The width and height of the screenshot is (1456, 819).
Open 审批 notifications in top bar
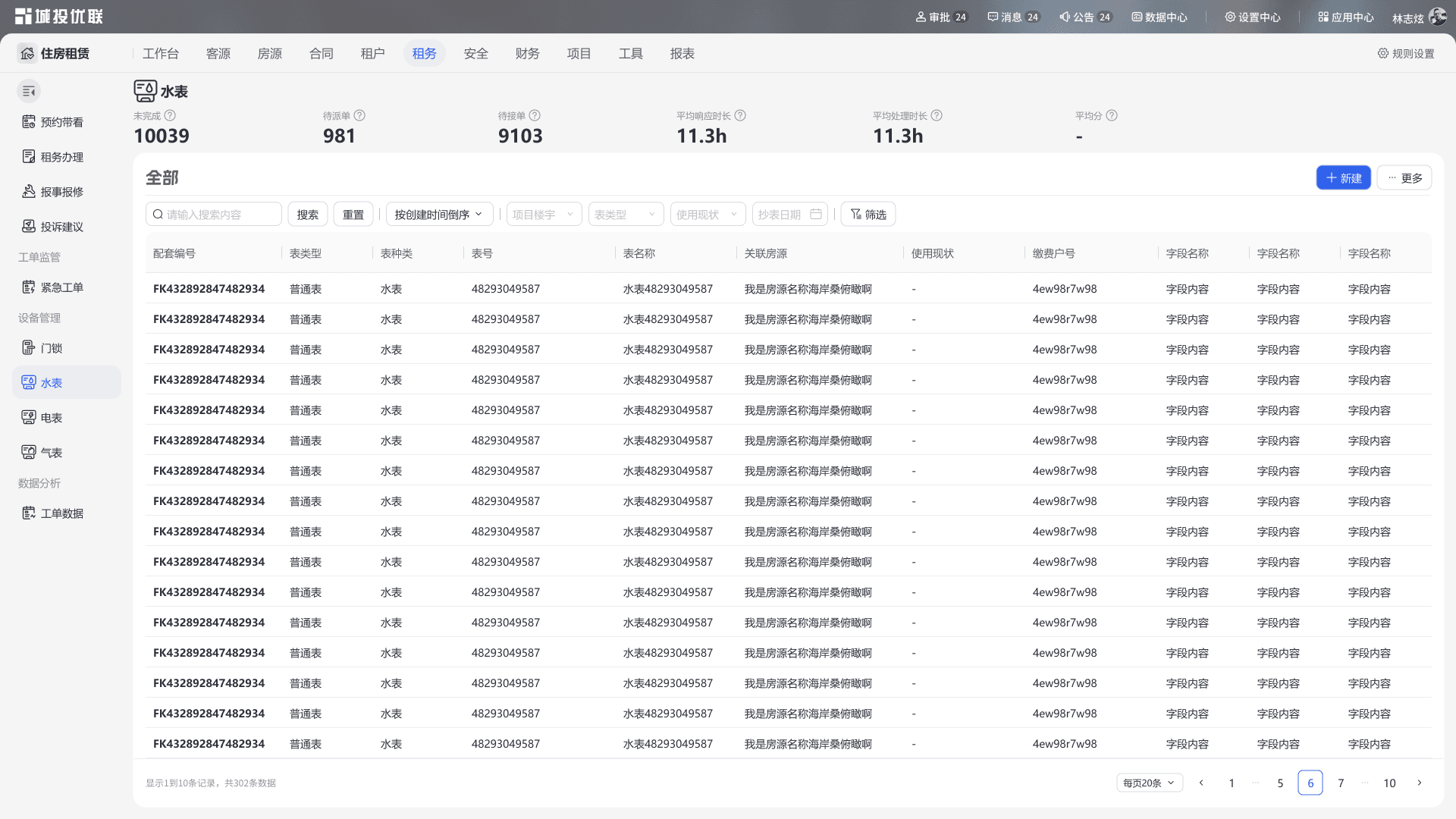point(941,17)
